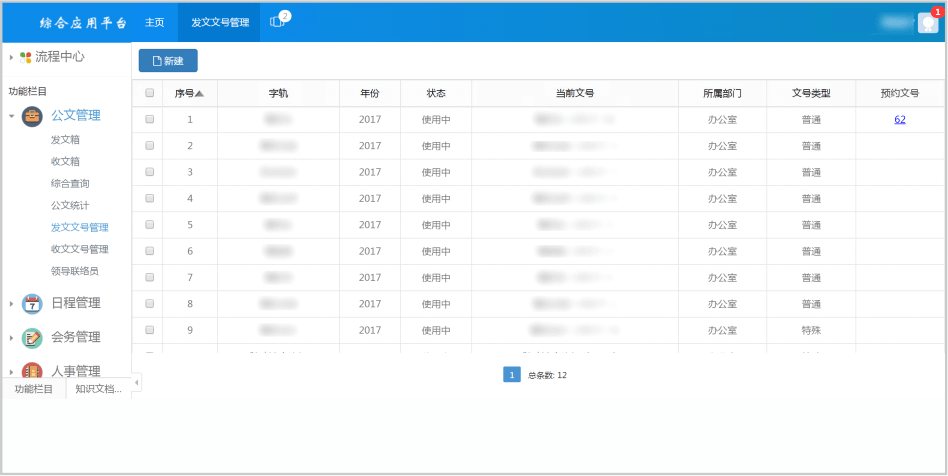The width and height of the screenshot is (948, 476).
Task: Open the multi-window icon with badge 2
Action: 278,21
